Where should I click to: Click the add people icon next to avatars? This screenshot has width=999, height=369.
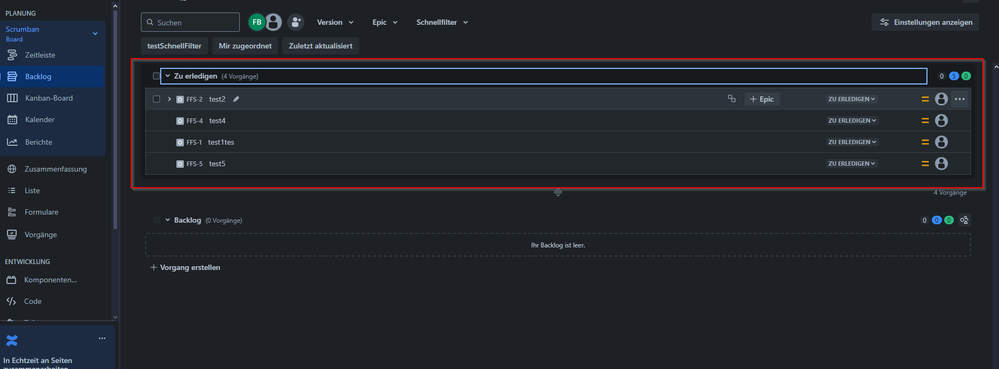coord(295,22)
